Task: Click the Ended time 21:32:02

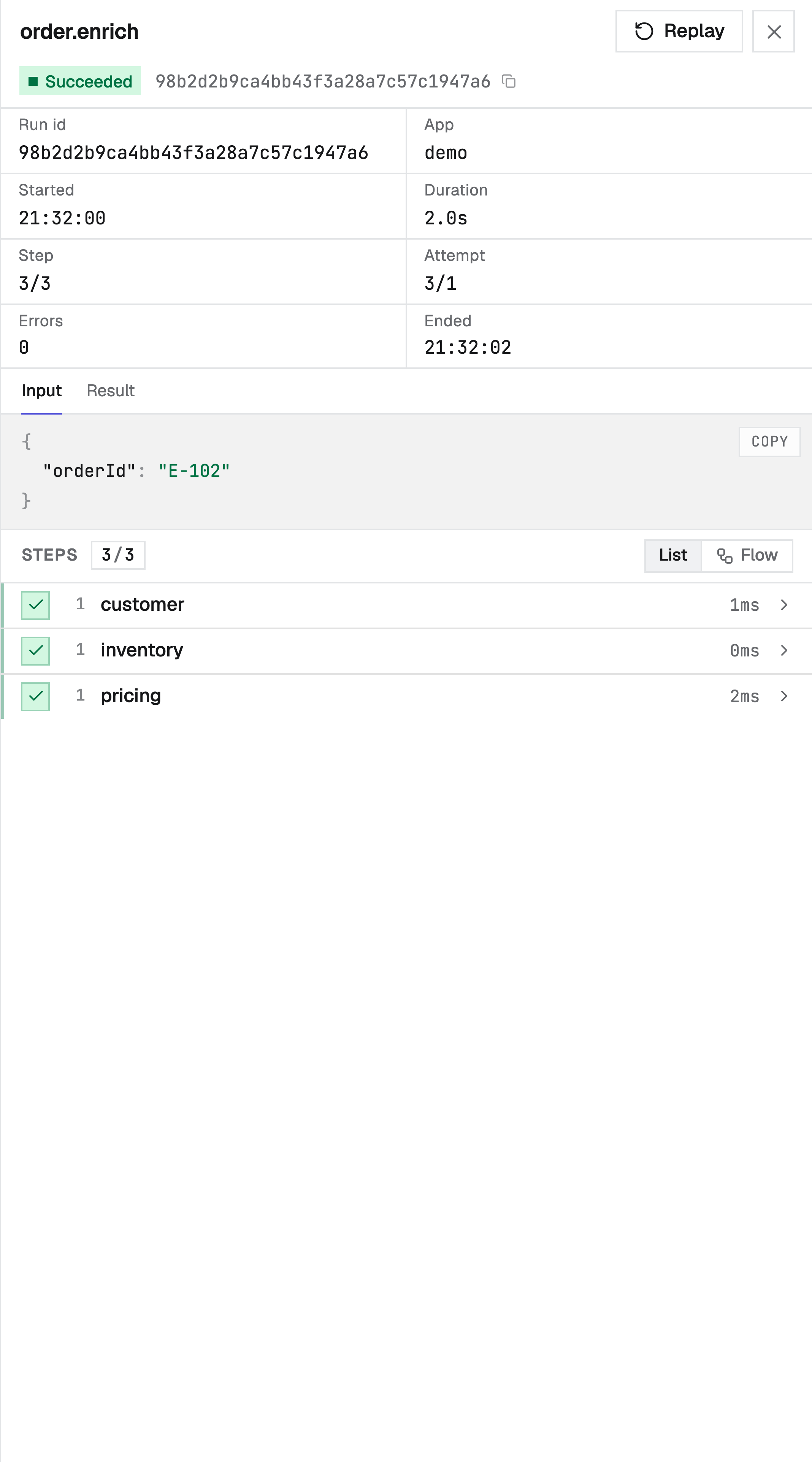Action: tap(468, 347)
